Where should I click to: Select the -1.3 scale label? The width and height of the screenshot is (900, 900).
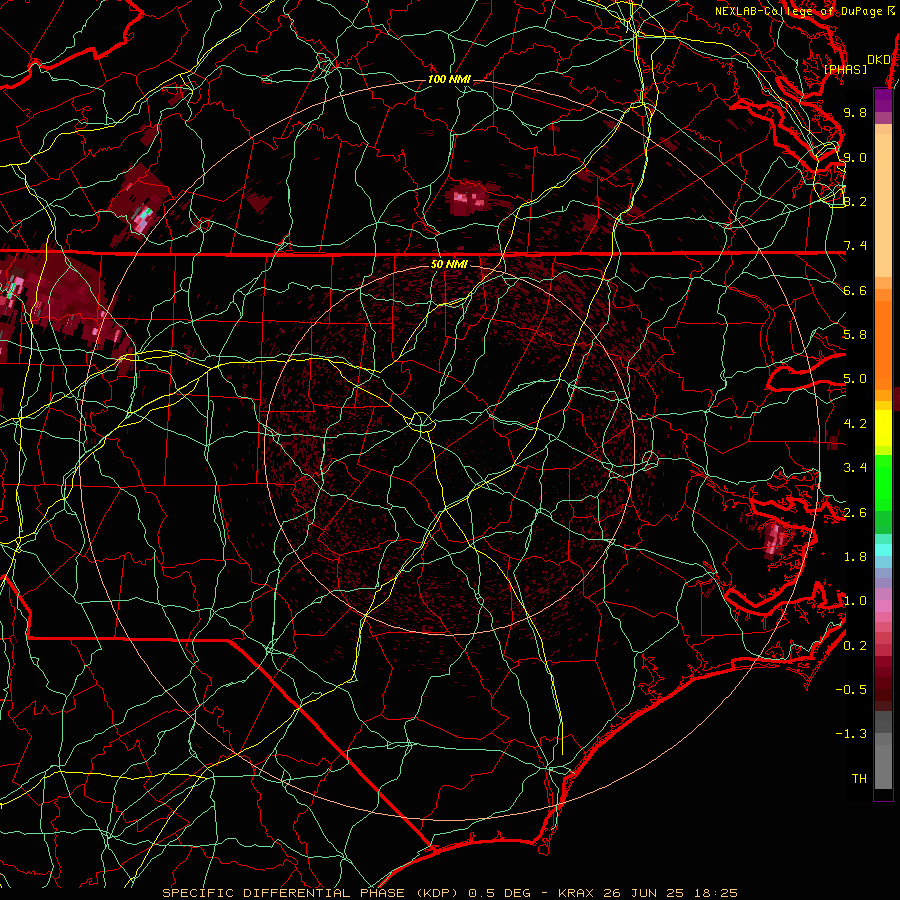(851, 734)
